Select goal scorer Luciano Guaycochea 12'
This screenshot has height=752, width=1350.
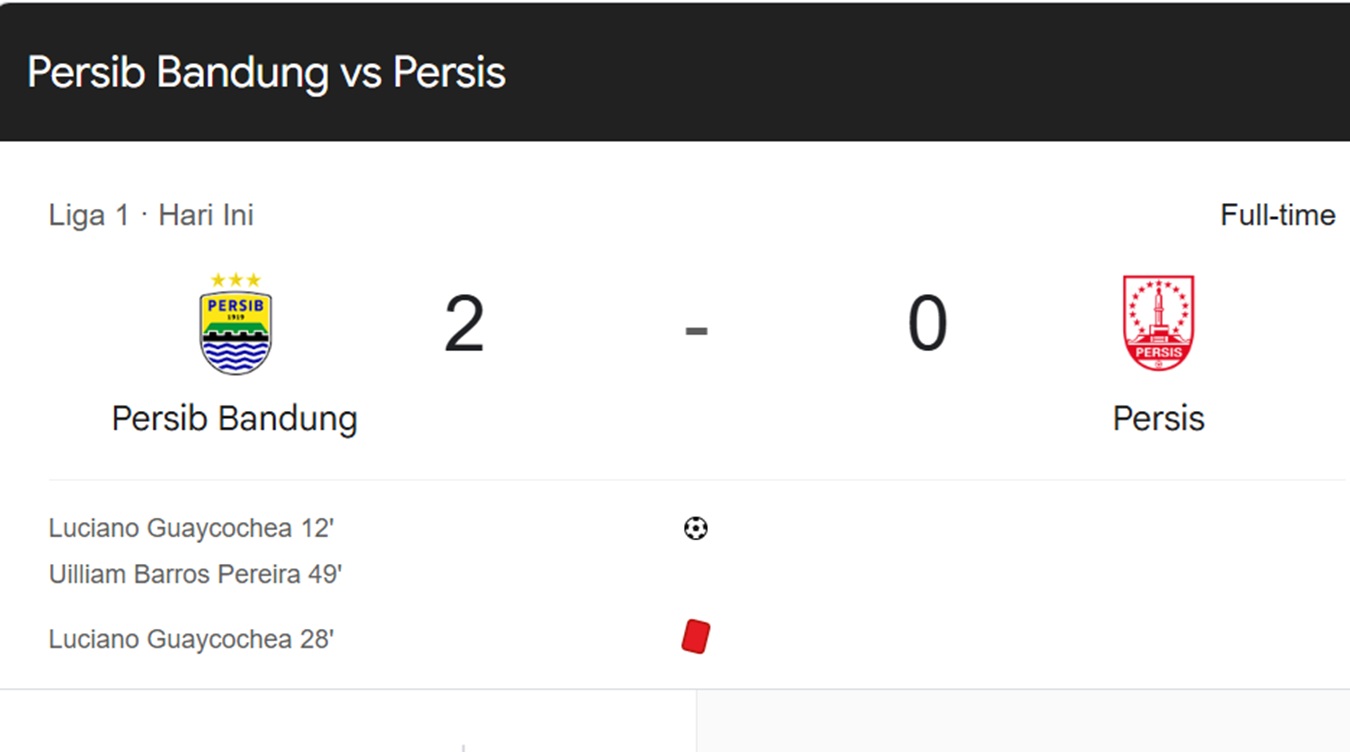click(x=190, y=528)
